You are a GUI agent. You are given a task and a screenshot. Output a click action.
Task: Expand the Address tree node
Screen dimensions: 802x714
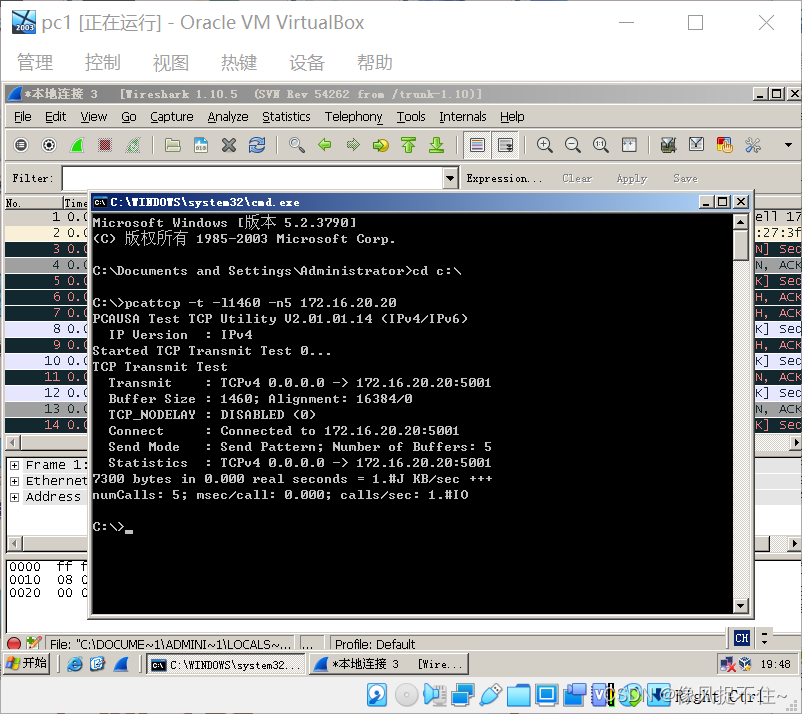click(x=15, y=497)
